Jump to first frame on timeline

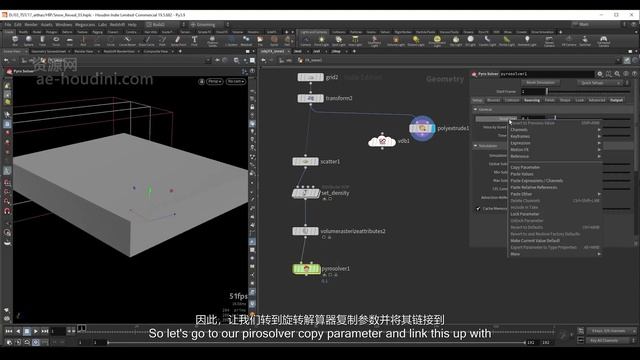pyautogui.click(x=9, y=331)
